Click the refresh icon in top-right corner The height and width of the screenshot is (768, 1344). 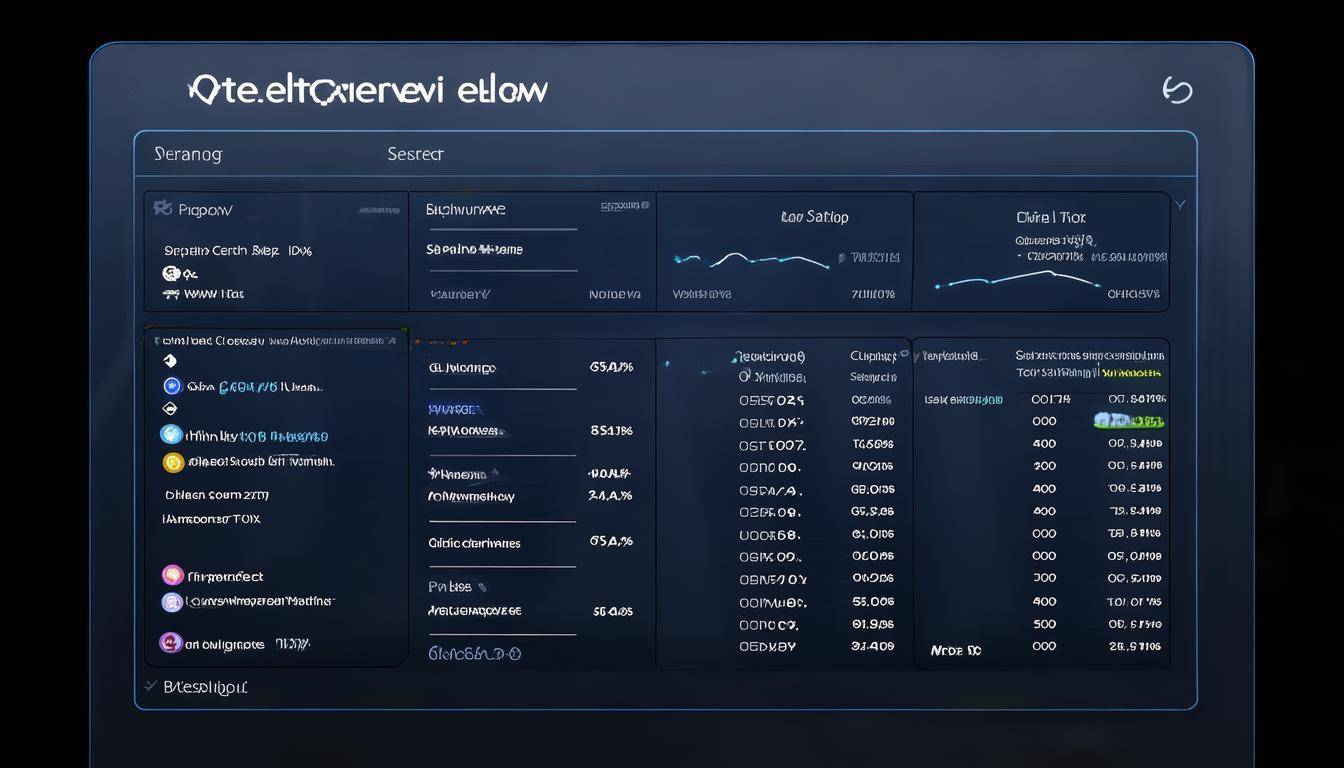(x=1177, y=90)
